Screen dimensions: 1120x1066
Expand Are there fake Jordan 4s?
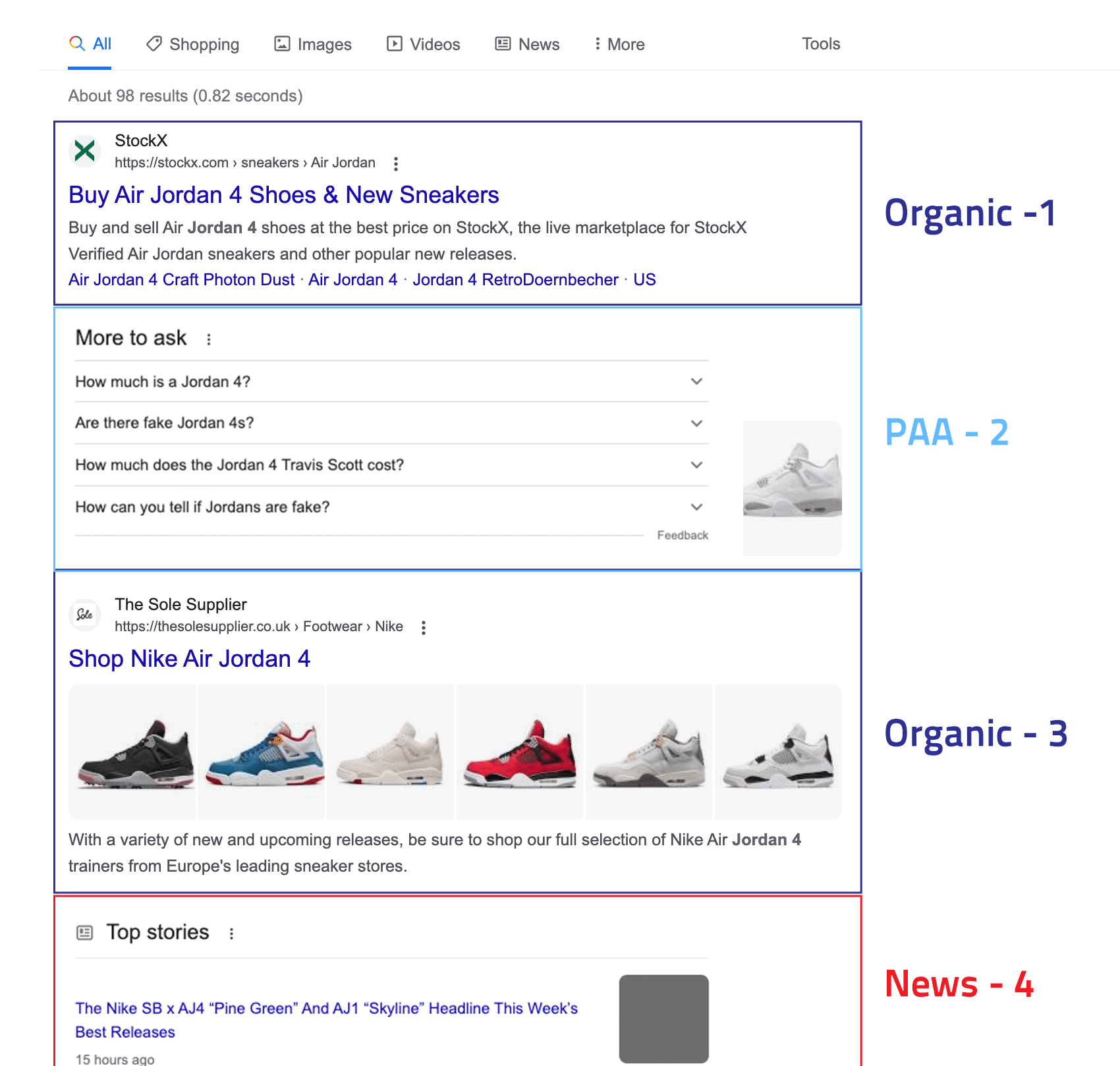pos(391,423)
